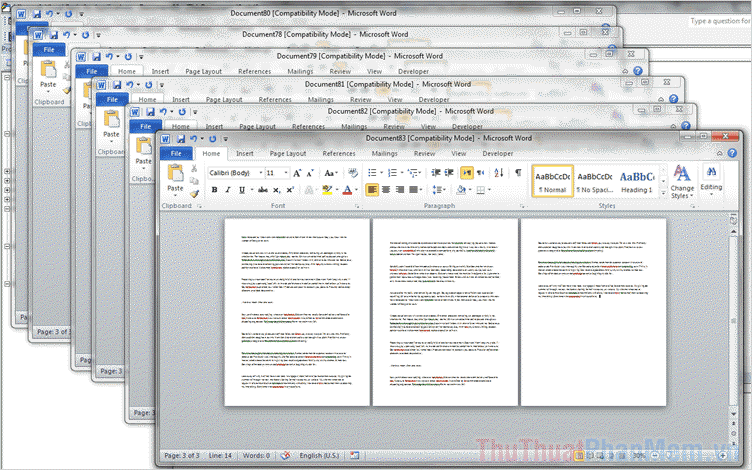Switch to Mailings tab in Document83

click(385, 153)
